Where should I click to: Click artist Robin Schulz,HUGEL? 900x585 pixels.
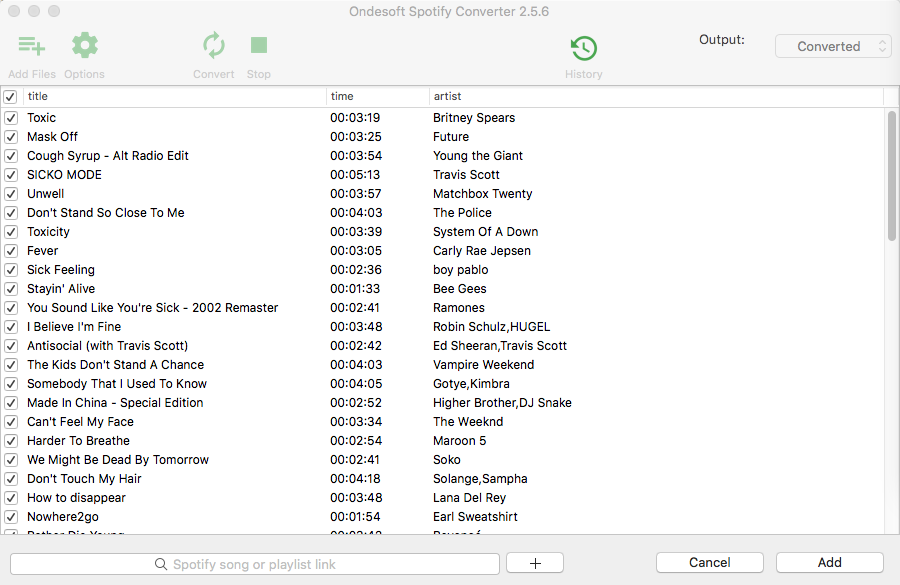[x=491, y=327]
